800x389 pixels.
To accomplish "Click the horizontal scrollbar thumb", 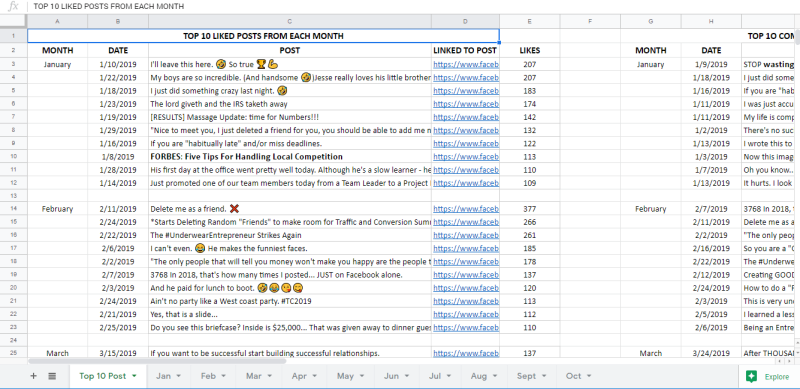I will [157, 361].
